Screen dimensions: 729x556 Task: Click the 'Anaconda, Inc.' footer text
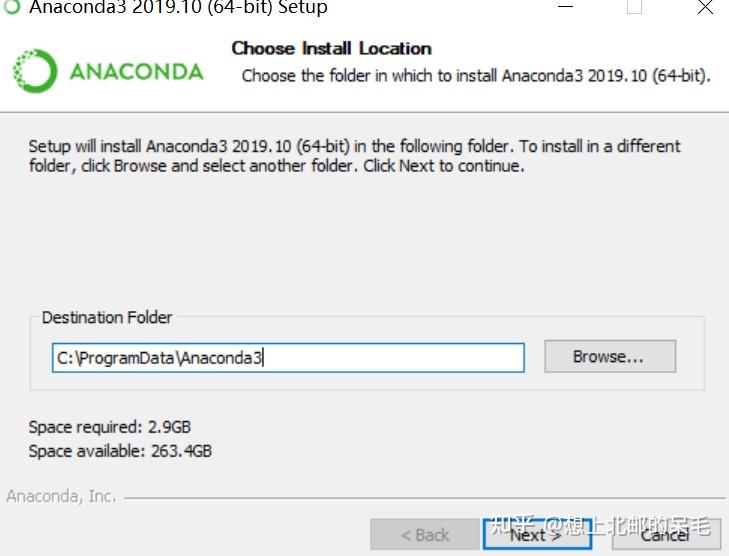point(61,496)
